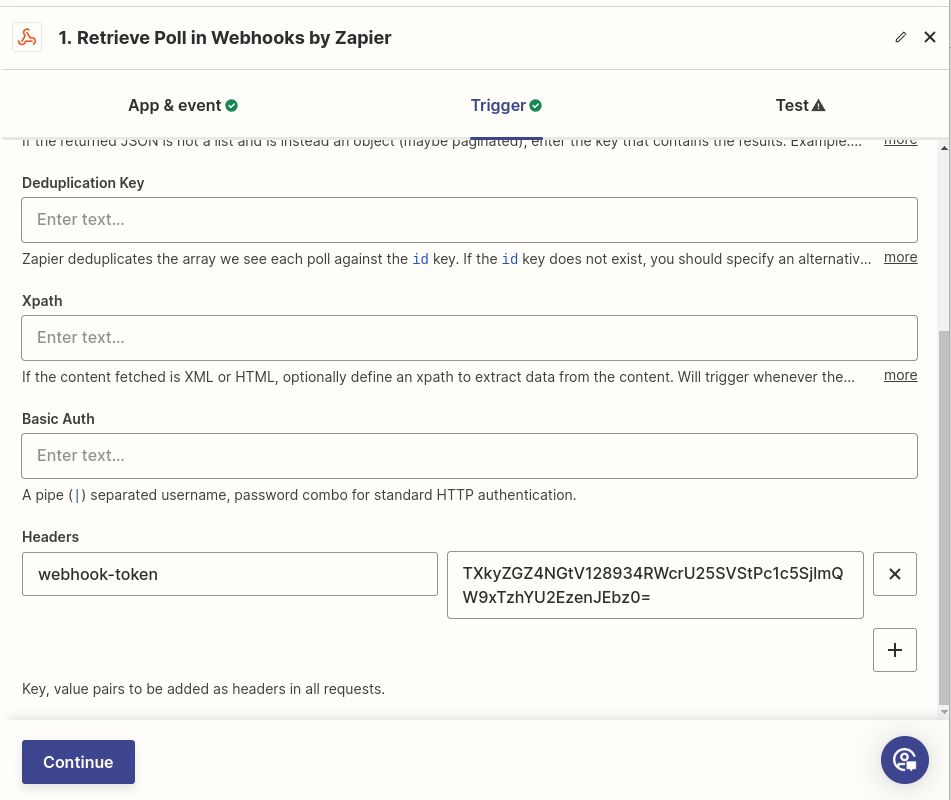Screen dimensions: 951x800
Task: Close the step editor panel
Action: 930,38
